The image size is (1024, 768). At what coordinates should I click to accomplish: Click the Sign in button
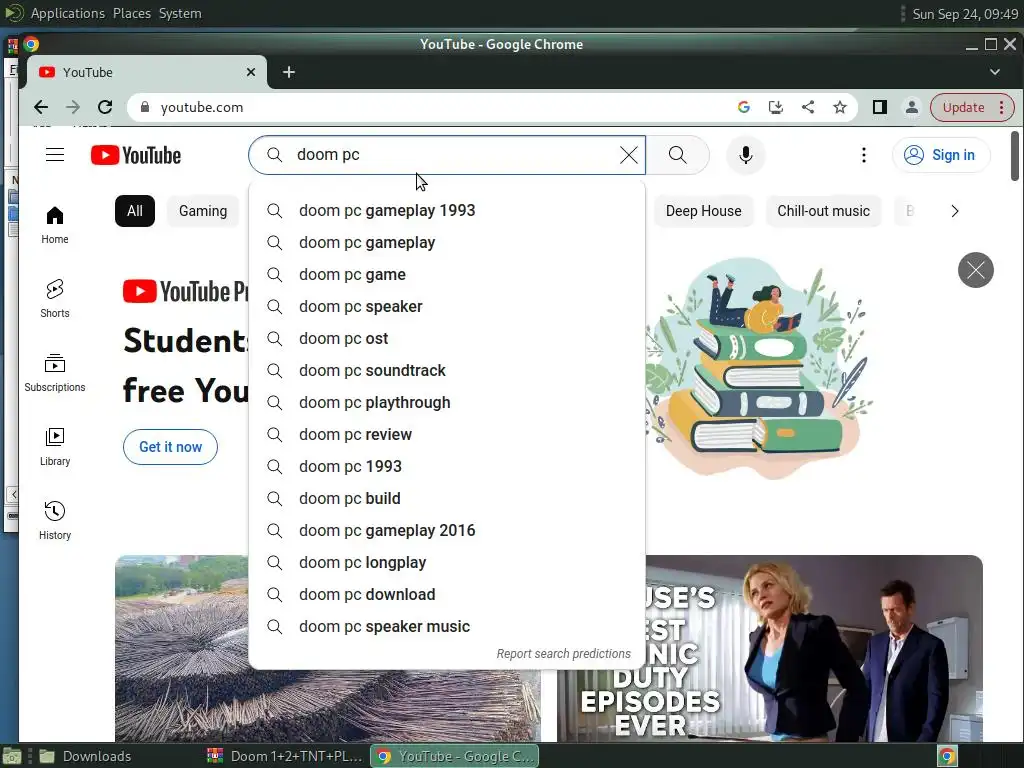coord(941,155)
